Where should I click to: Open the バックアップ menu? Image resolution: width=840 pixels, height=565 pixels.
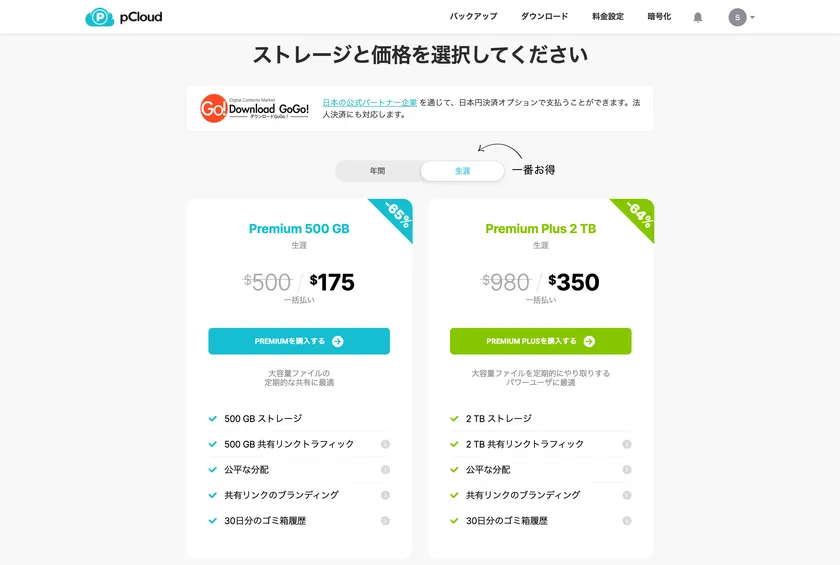[473, 17]
